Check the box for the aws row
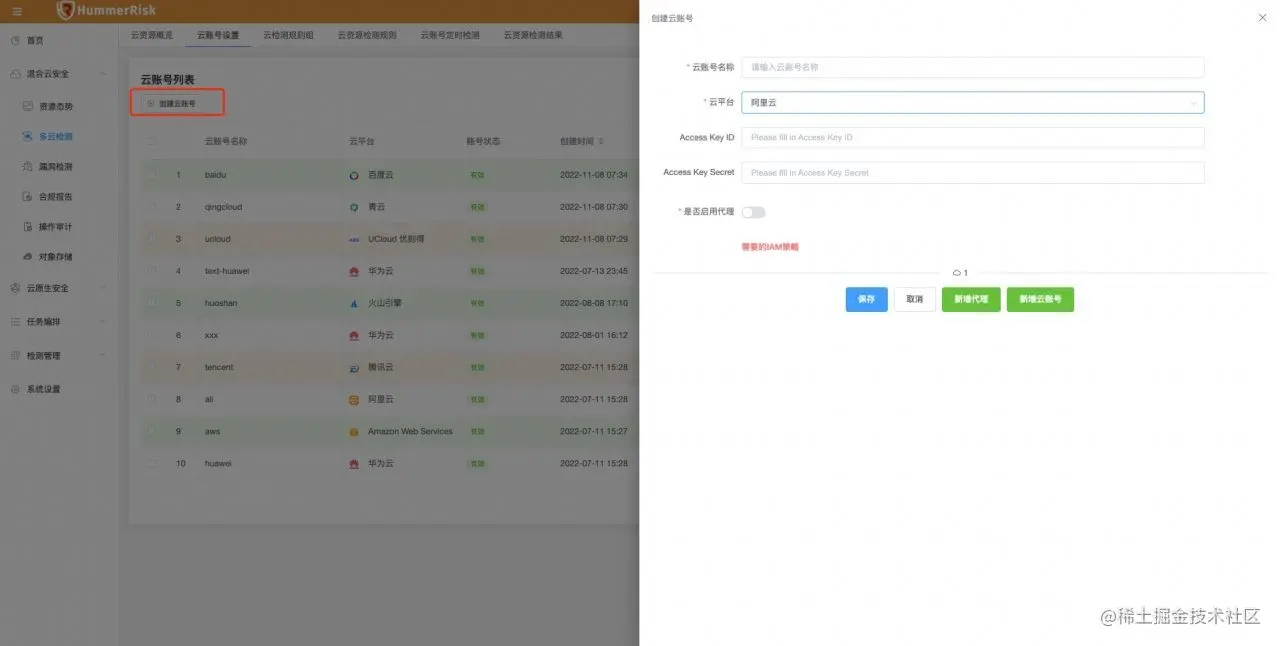The height and width of the screenshot is (646, 1280). (152, 431)
